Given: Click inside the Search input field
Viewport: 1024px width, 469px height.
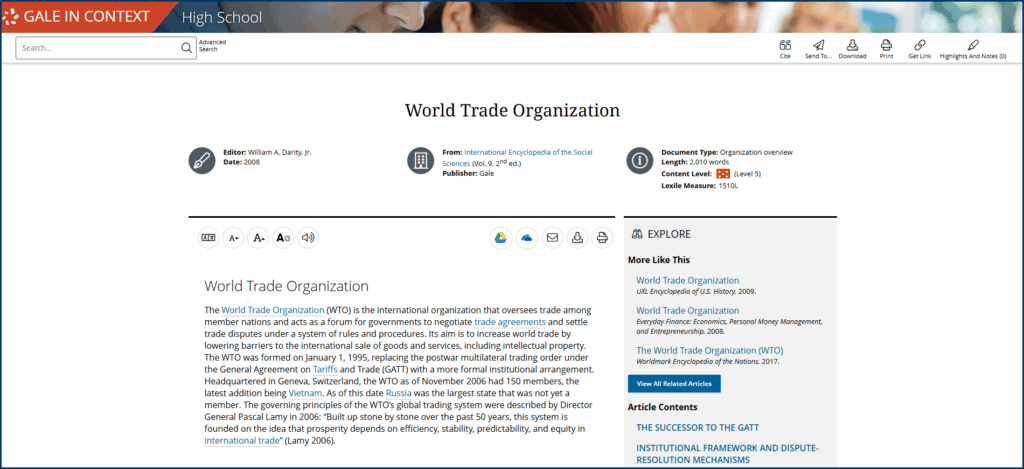Looking at the screenshot, I should [x=98, y=48].
